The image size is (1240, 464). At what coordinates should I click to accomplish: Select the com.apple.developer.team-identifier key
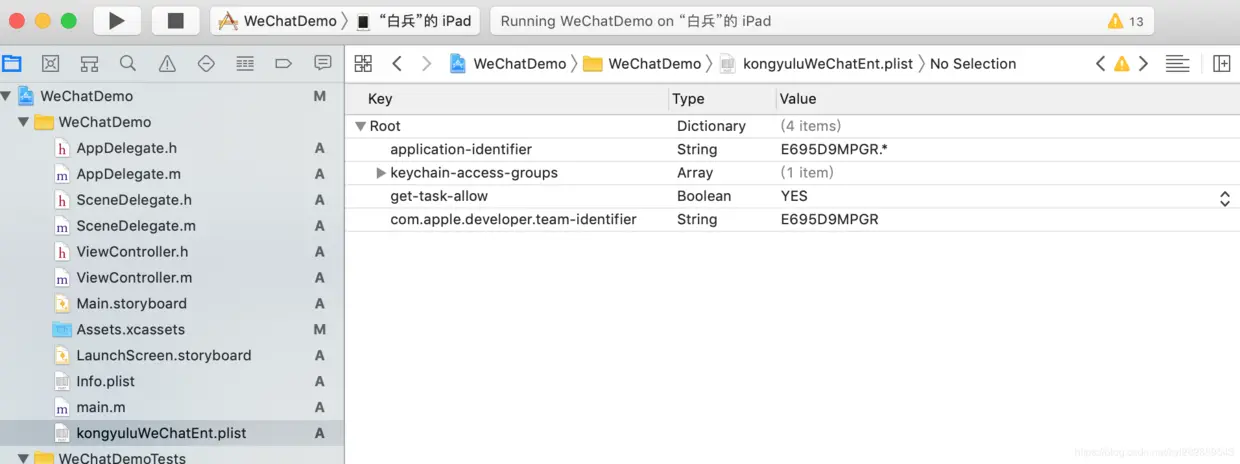tap(513, 219)
